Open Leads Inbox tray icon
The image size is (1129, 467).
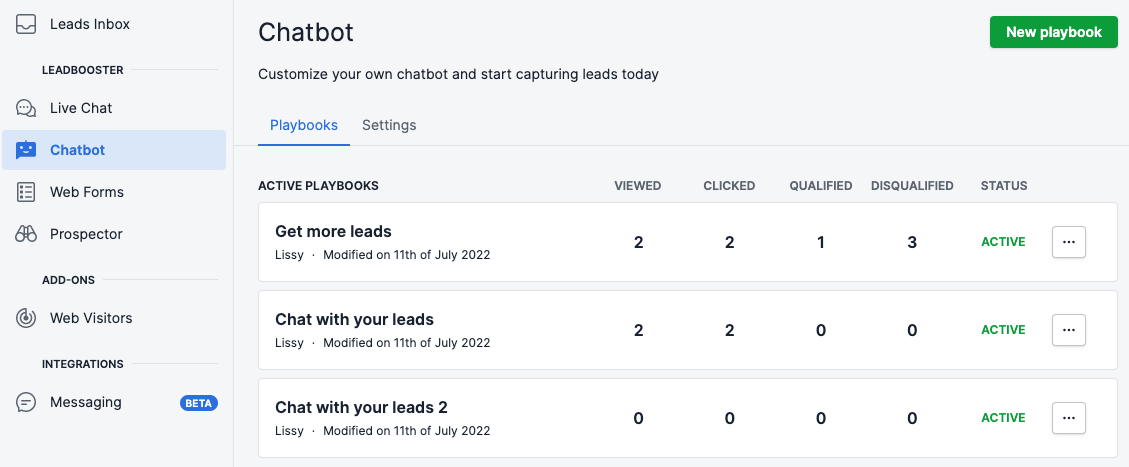tap(26, 24)
